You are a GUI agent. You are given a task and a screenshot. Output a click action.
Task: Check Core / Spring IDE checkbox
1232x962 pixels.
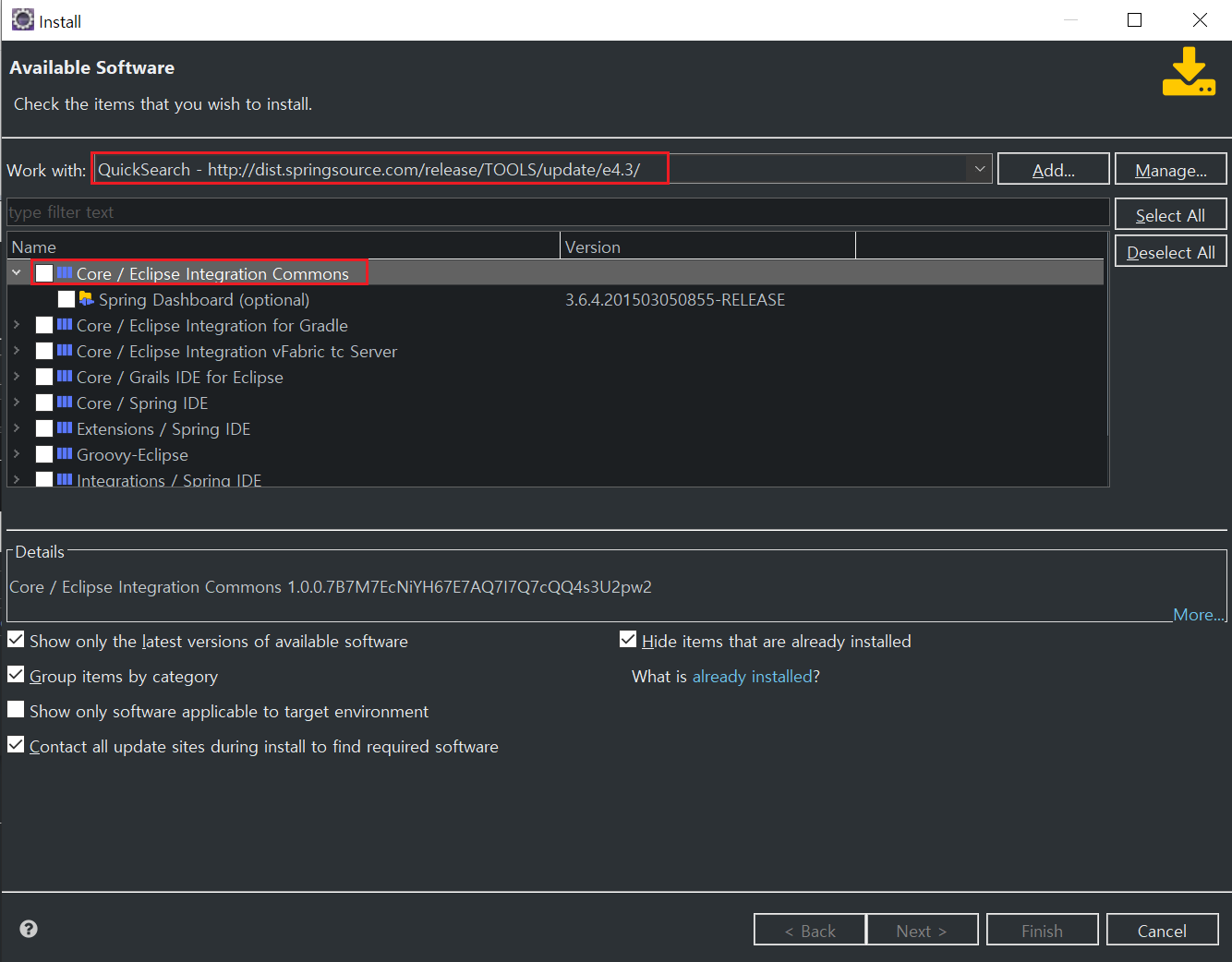[44, 403]
